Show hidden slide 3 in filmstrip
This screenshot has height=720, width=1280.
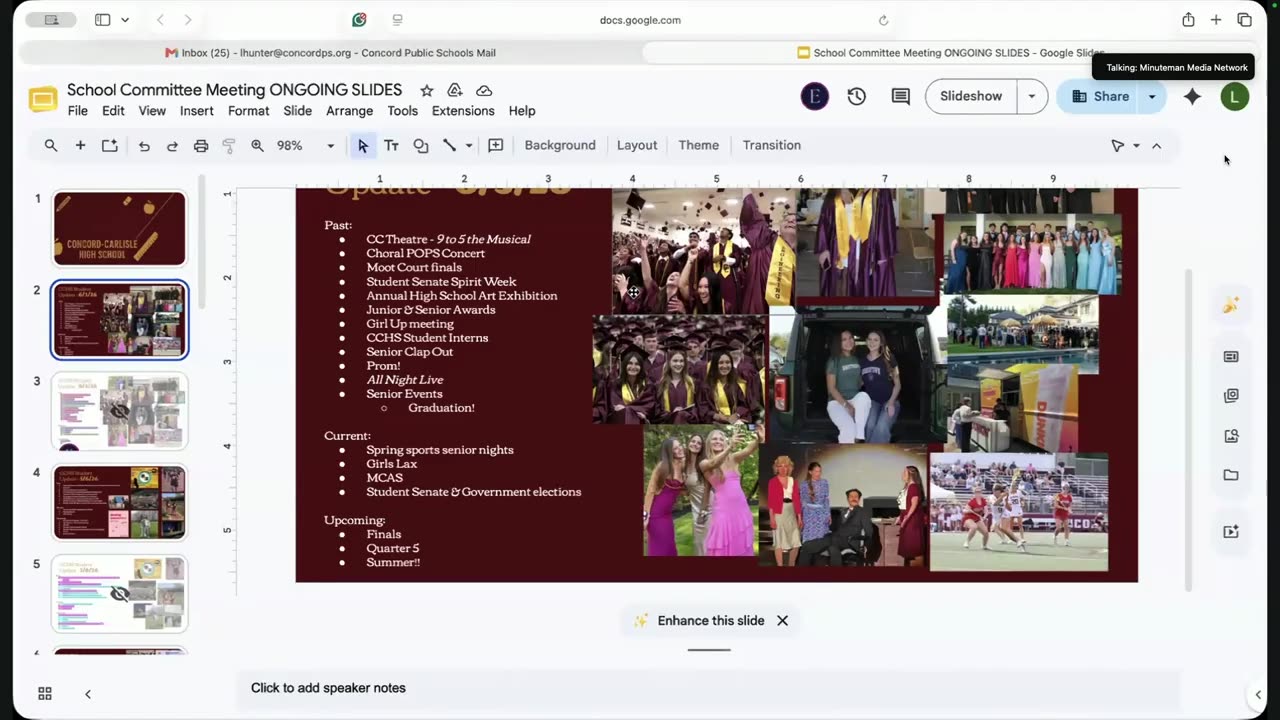point(120,411)
